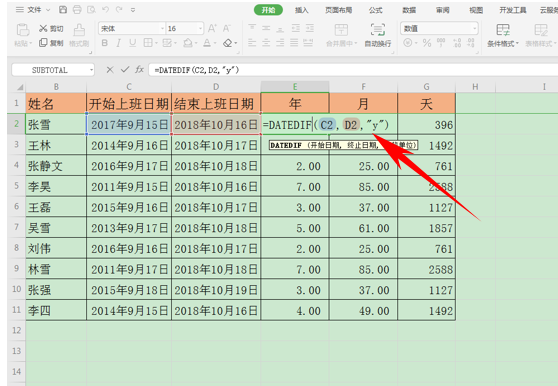Click the 剪切 cut button
Screen dimensions: 558x386
tap(51, 28)
